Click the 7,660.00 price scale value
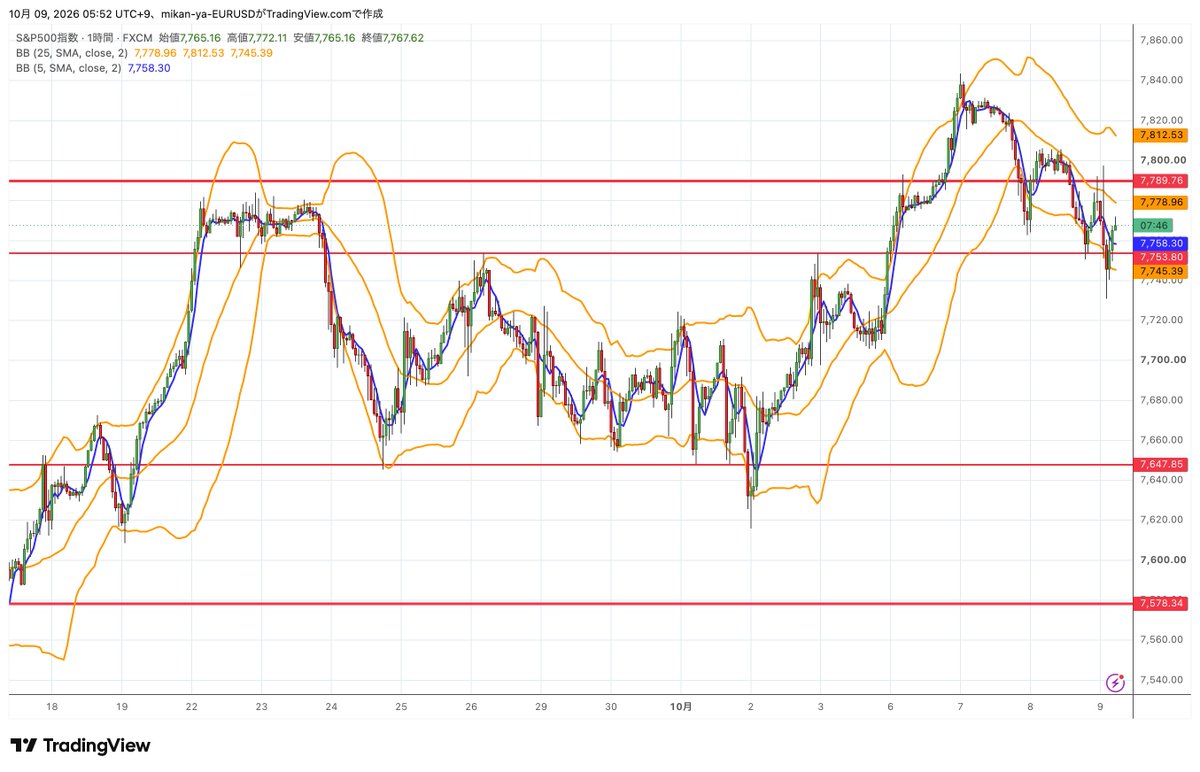 1163,440
